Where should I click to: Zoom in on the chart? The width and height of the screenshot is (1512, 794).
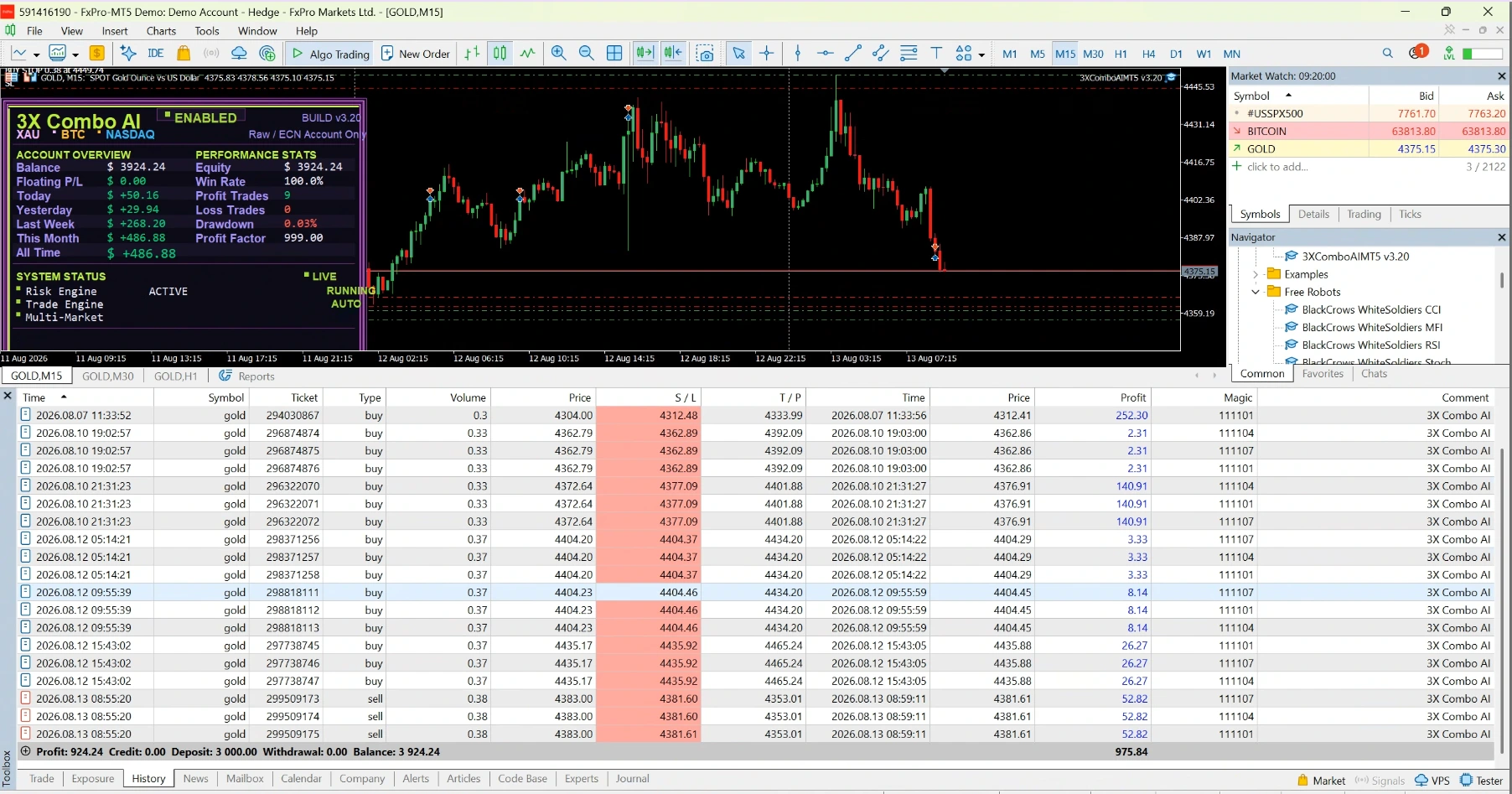click(559, 54)
